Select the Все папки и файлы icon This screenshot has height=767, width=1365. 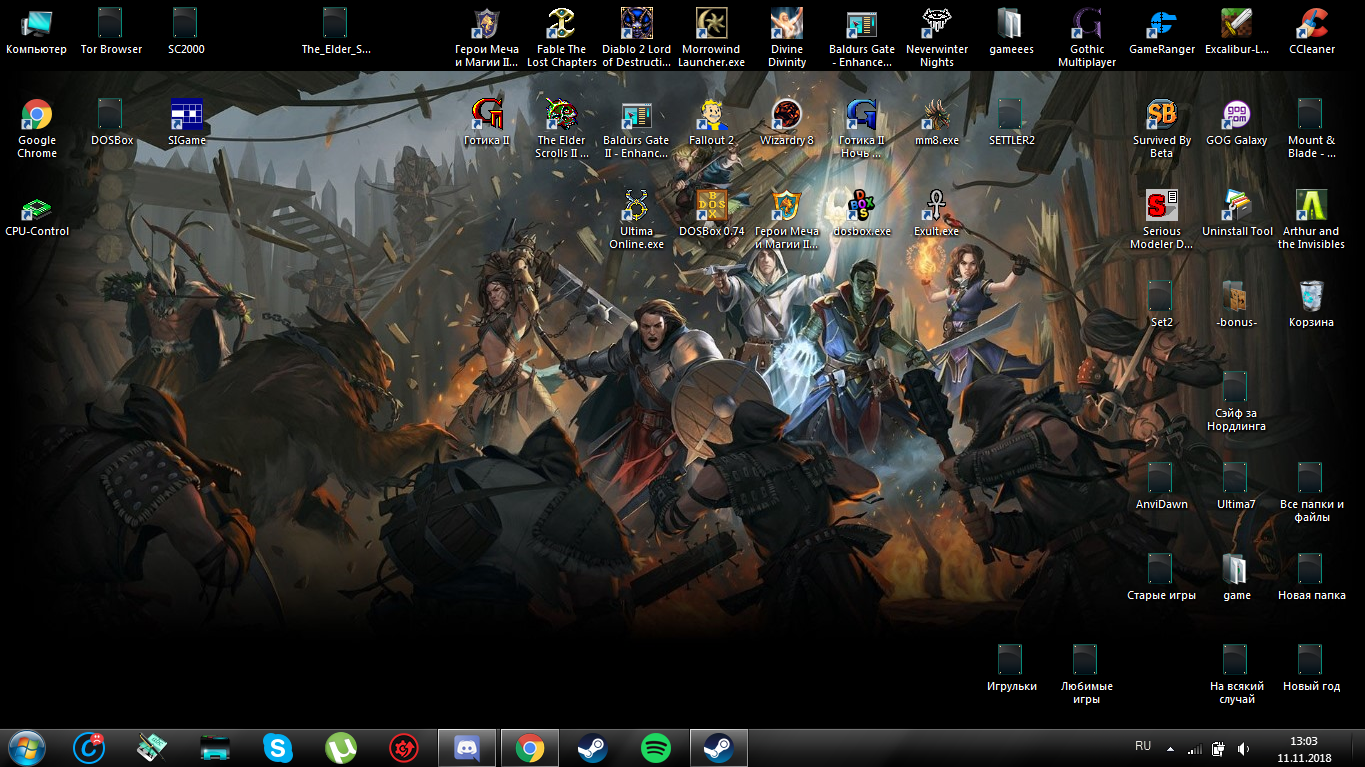(1312, 492)
